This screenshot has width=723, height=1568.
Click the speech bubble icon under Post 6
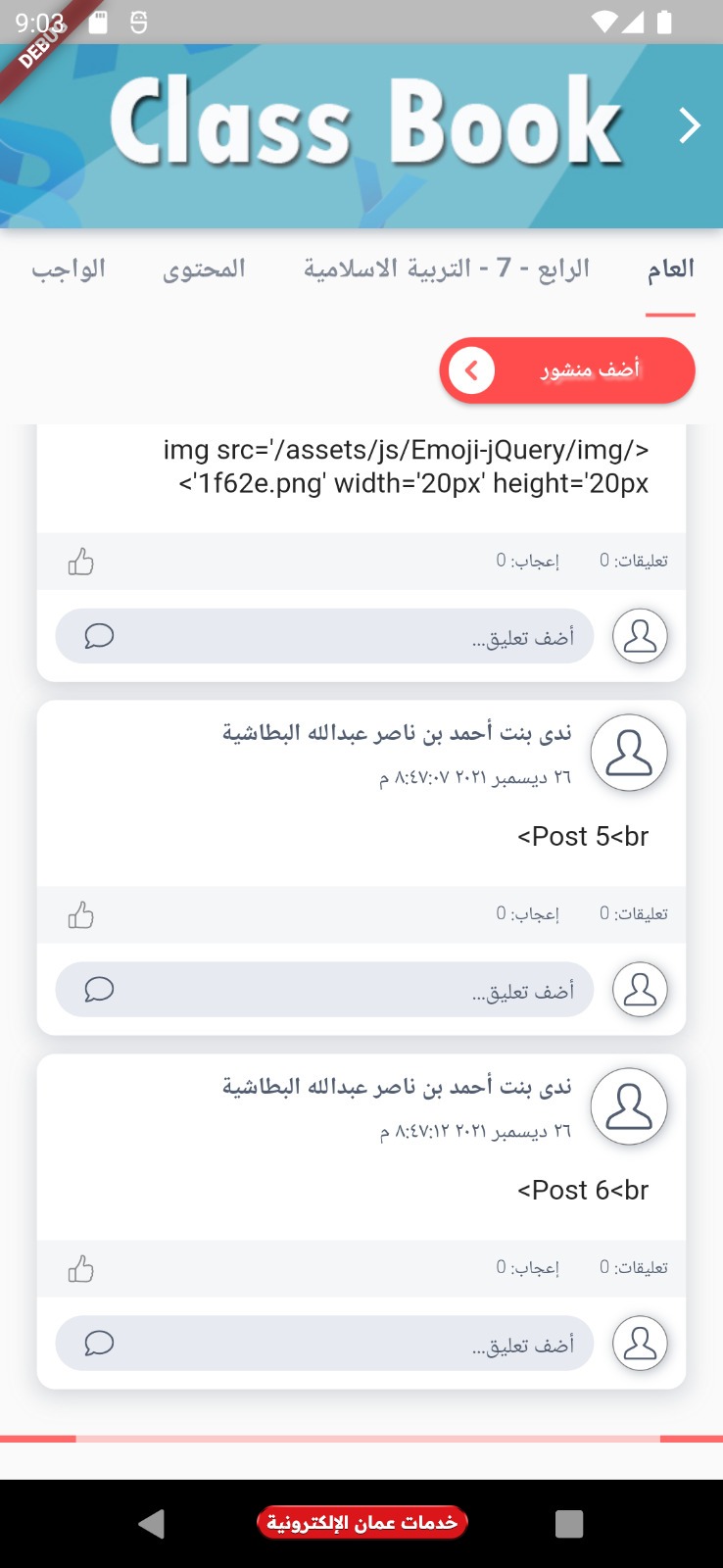pyautogui.click(x=99, y=1343)
